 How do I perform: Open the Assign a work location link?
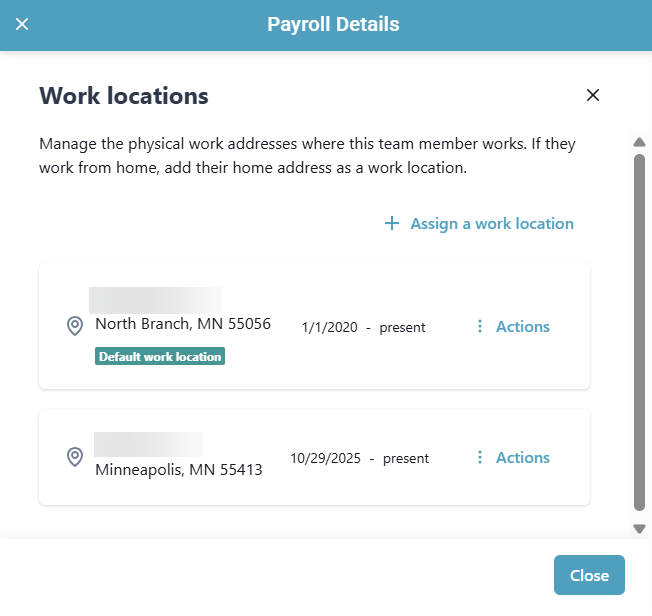tap(491, 224)
